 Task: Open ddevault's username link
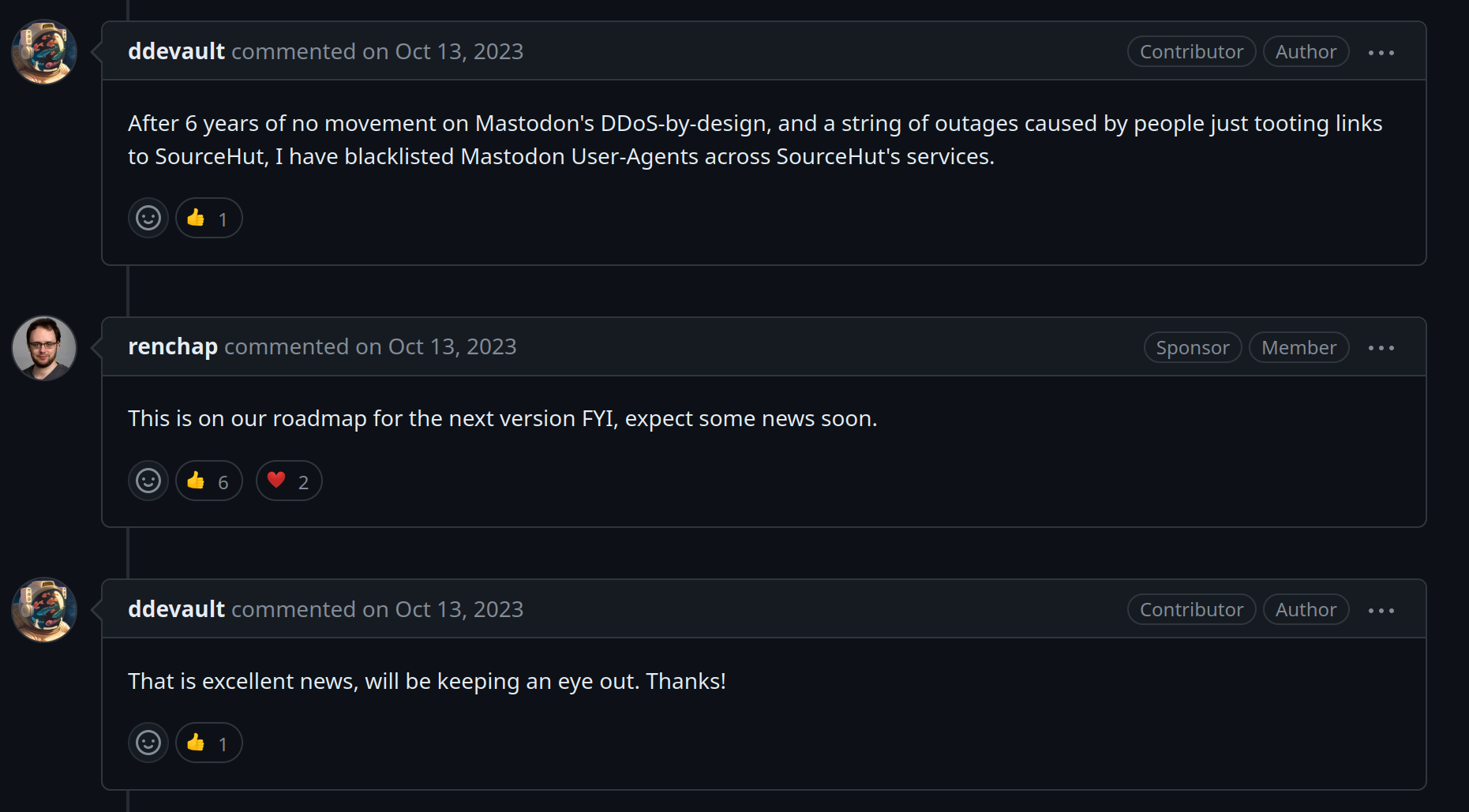click(176, 51)
